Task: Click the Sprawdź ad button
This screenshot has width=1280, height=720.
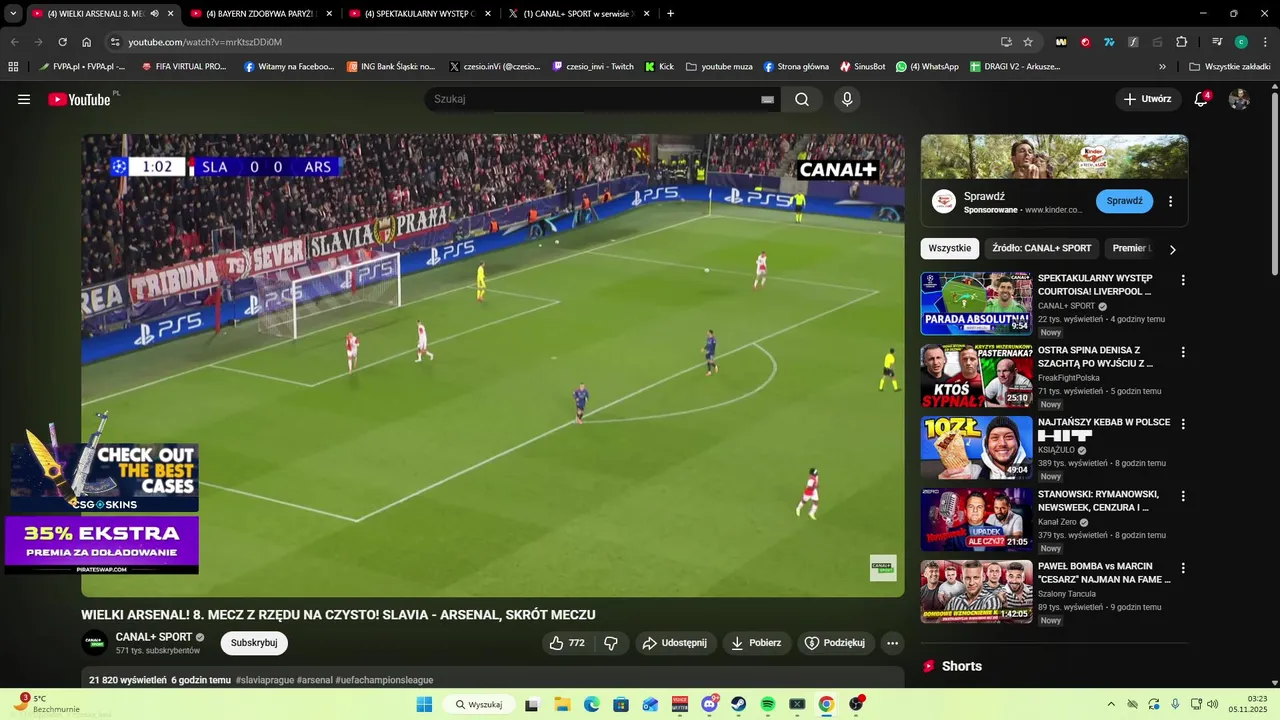Action: click(x=1124, y=201)
